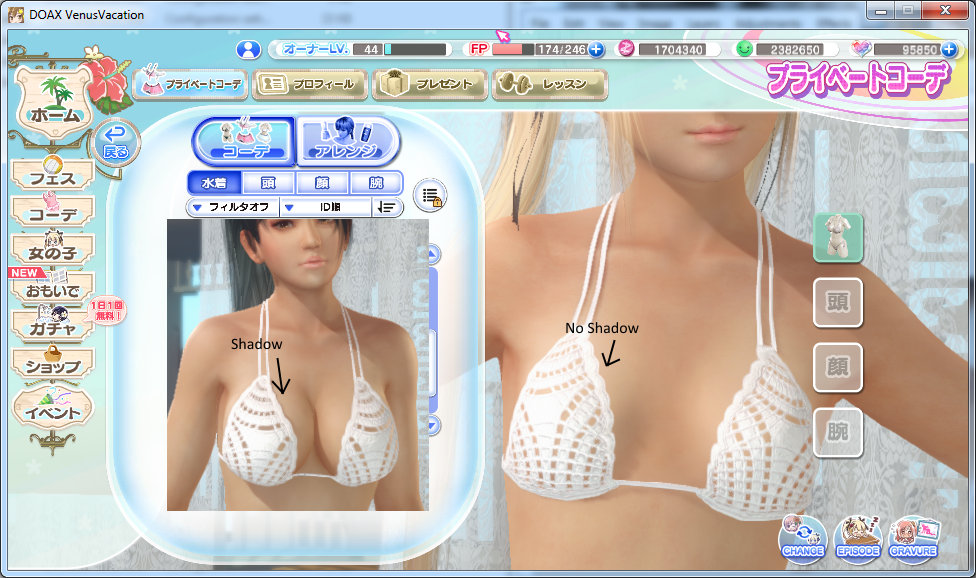This screenshot has width=976, height=578.
Task: Open the プレゼント tab
Action: click(x=430, y=84)
